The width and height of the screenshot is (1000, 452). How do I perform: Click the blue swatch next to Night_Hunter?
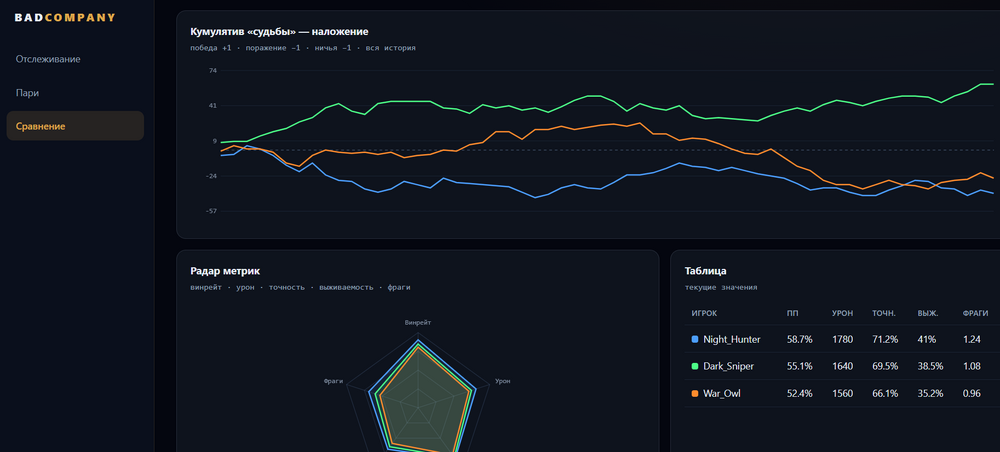(x=695, y=340)
